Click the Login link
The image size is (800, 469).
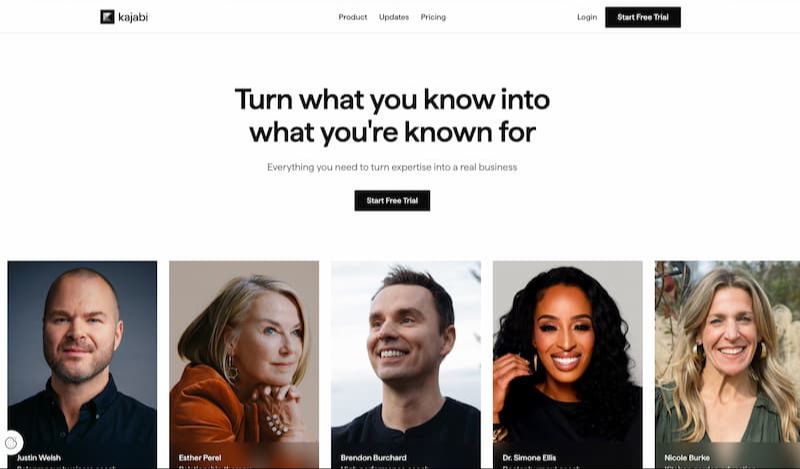[587, 17]
